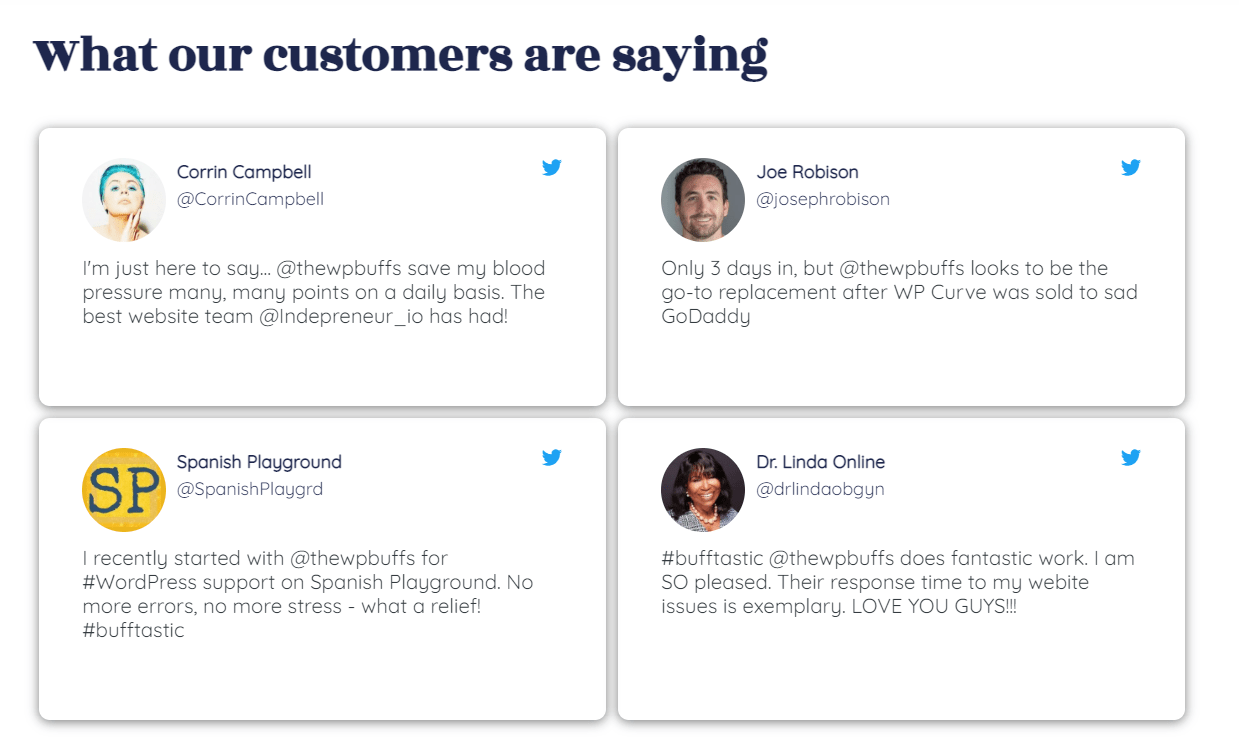Open the @CorrinCampbell handle link
The height and width of the screenshot is (739, 1239).
pos(250,199)
